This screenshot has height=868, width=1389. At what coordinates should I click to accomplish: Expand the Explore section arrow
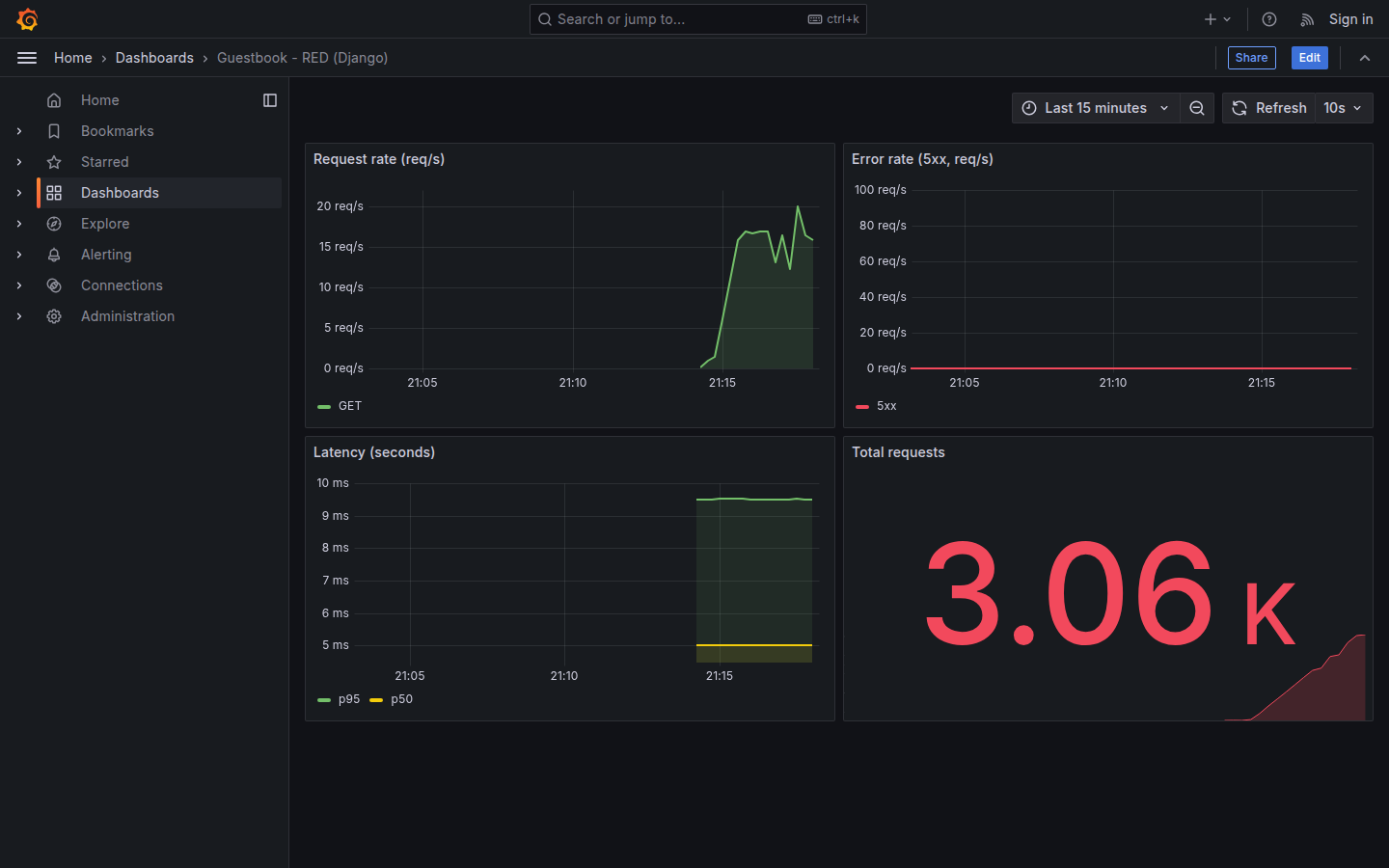click(x=19, y=224)
